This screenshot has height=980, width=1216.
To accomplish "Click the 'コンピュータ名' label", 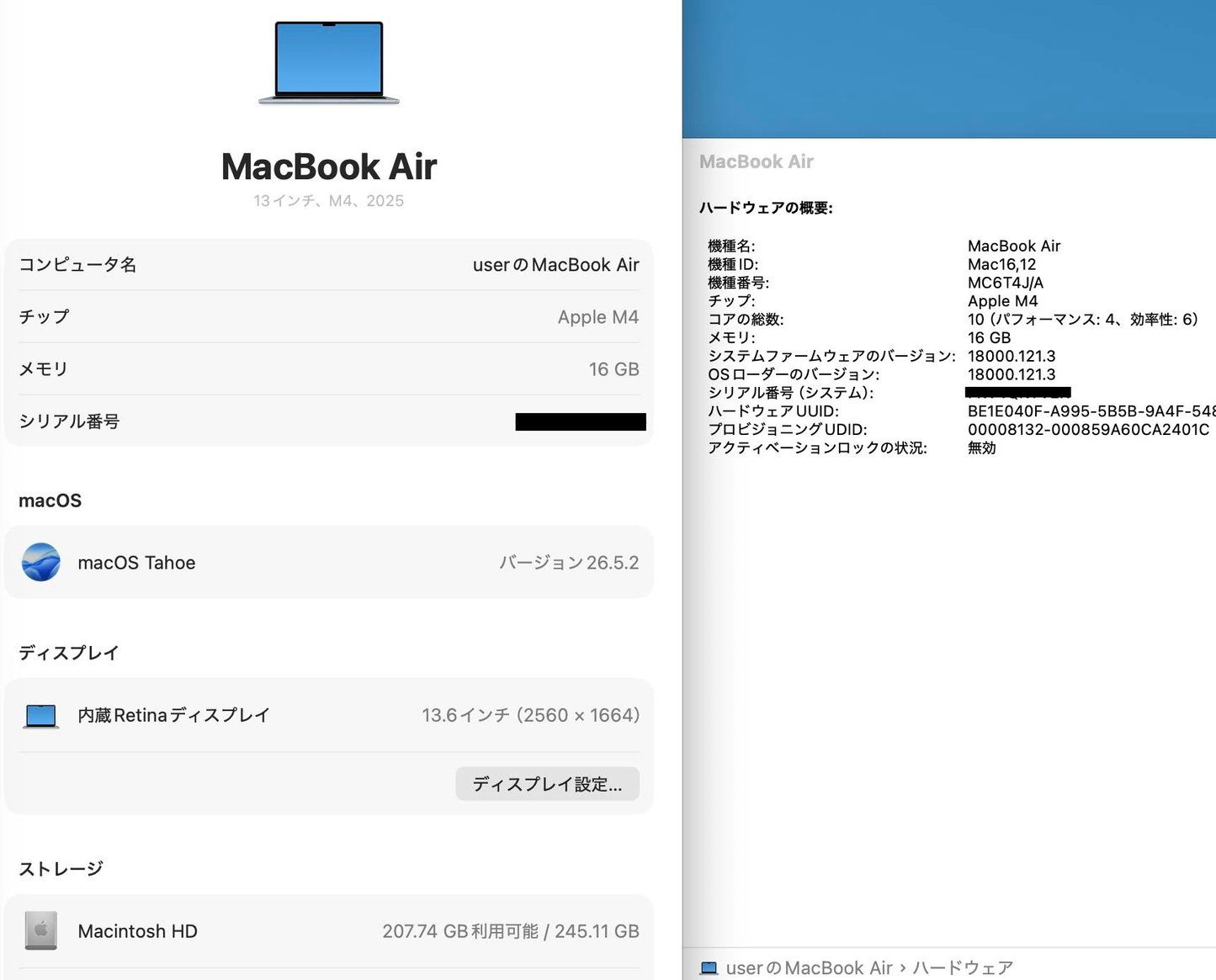I will pyautogui.click(x=77, y=265).
